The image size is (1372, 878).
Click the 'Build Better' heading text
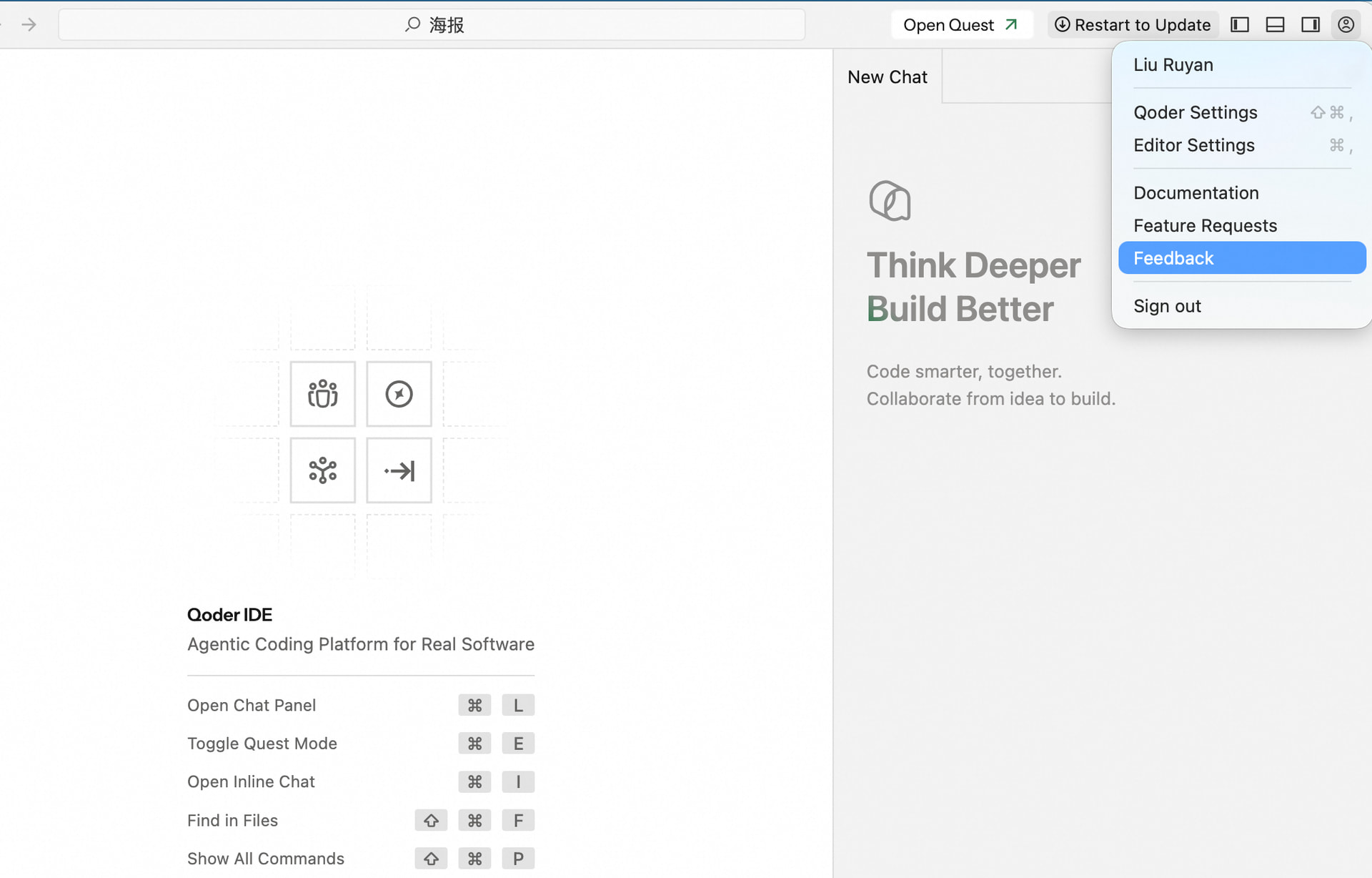coord(960,309)
